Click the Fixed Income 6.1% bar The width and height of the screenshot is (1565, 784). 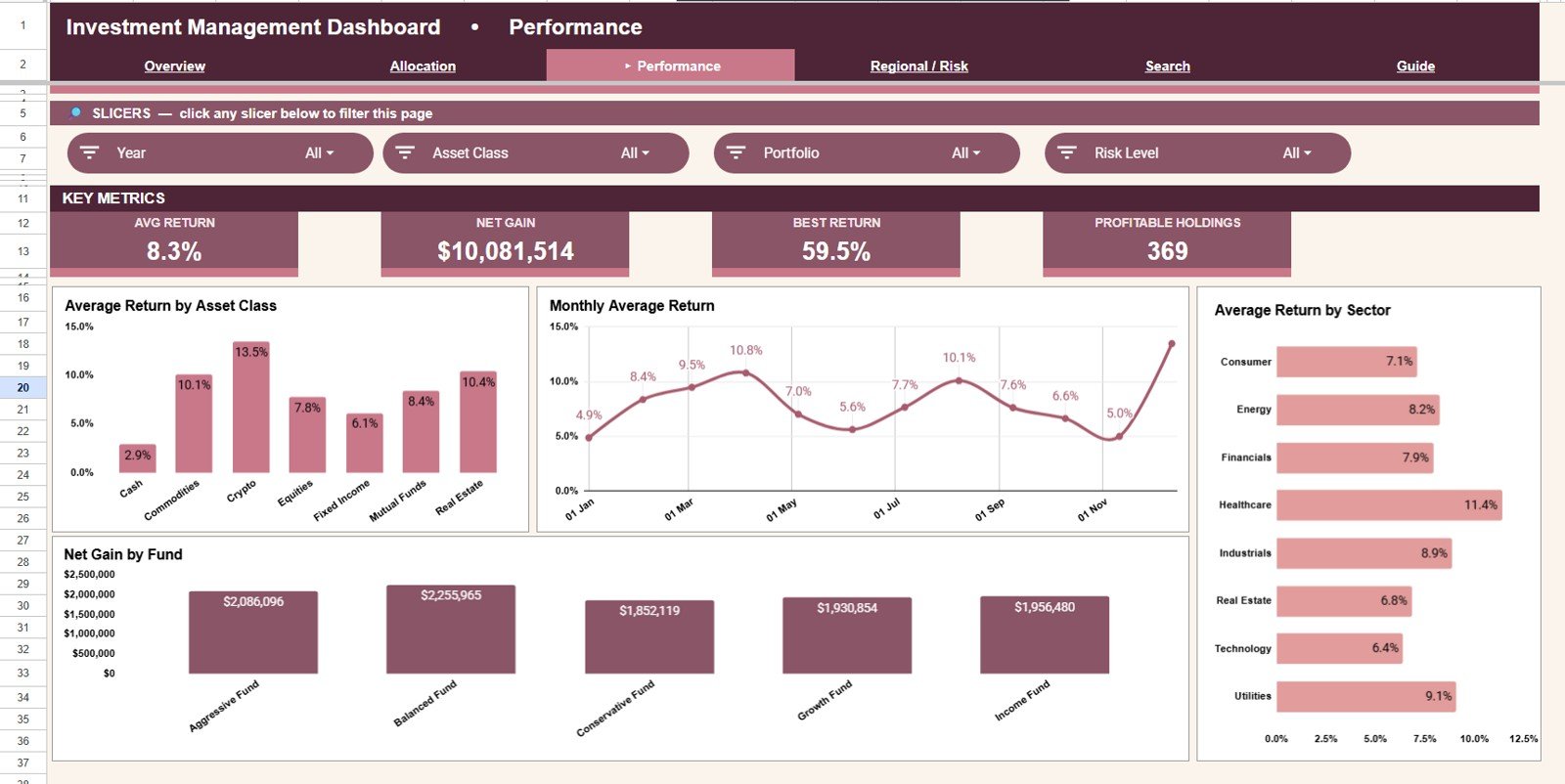coord(364,443)
